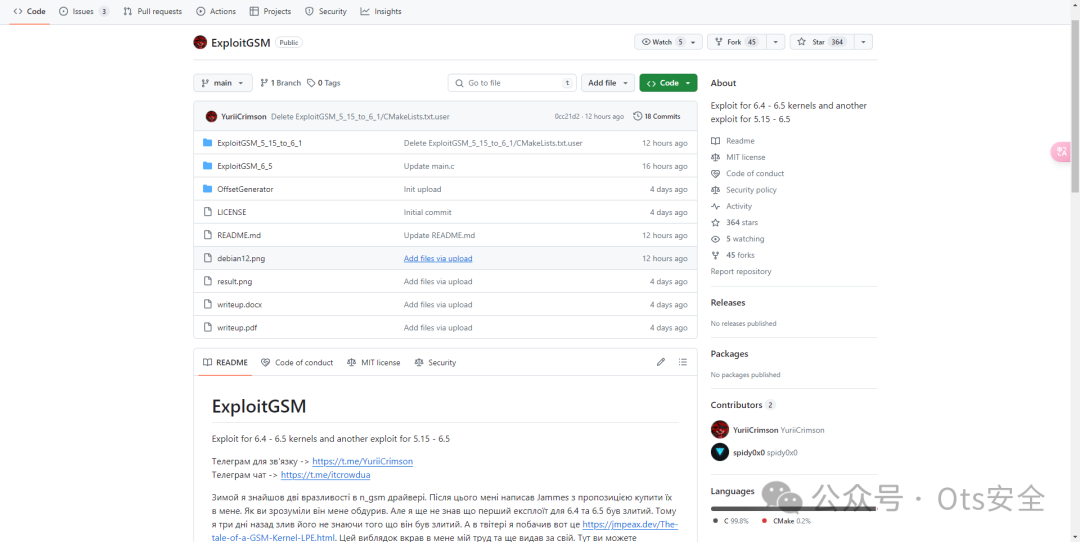Fork the repository
This screenshot has width=1080, height=542.
(736, 42)
